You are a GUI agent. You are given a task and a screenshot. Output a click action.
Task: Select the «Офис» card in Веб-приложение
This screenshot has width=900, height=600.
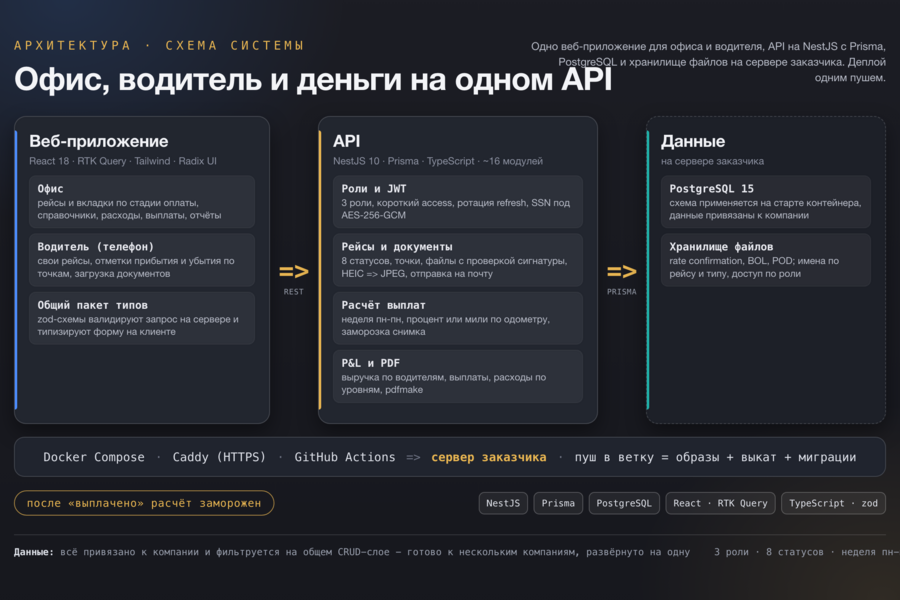142,202
